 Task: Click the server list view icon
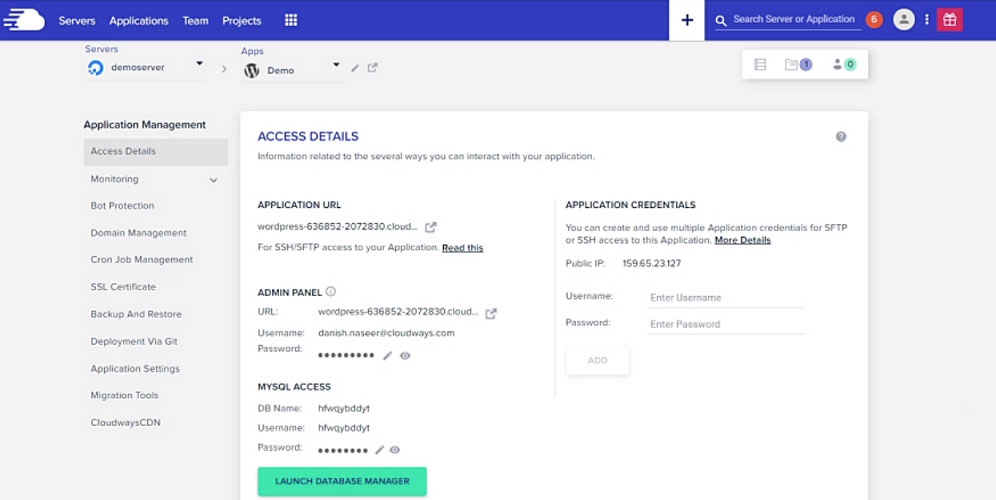760,64
